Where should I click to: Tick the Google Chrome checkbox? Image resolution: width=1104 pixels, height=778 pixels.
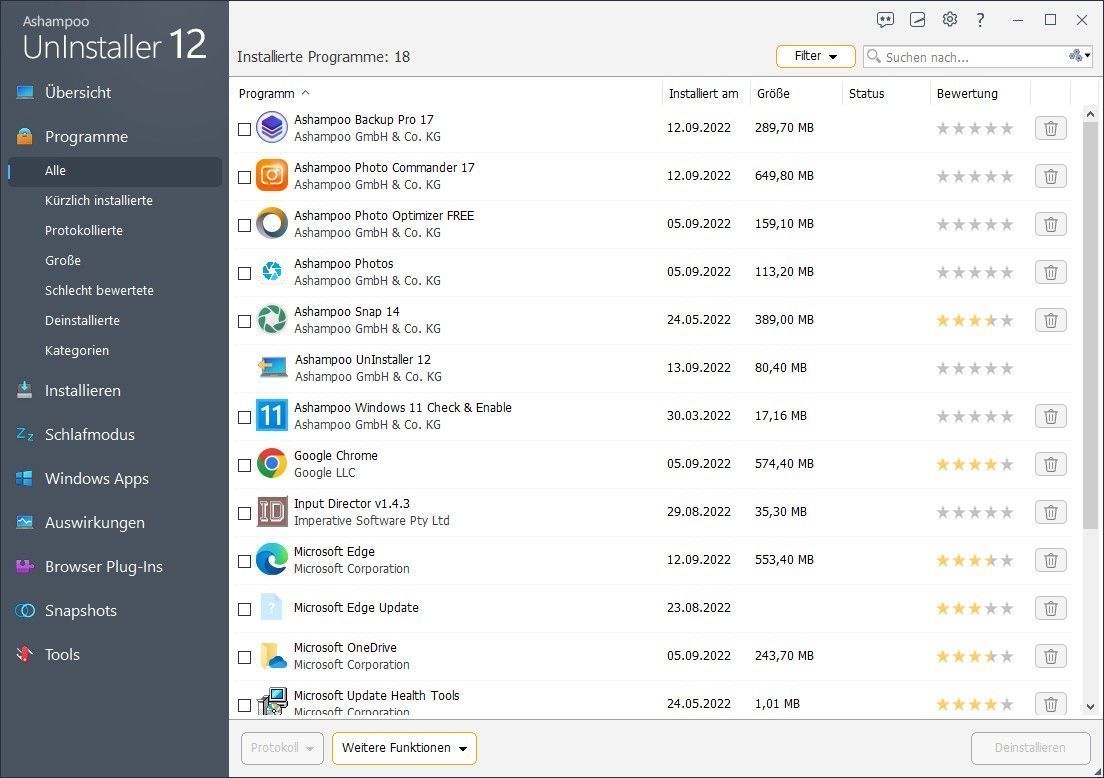(245, 465)
